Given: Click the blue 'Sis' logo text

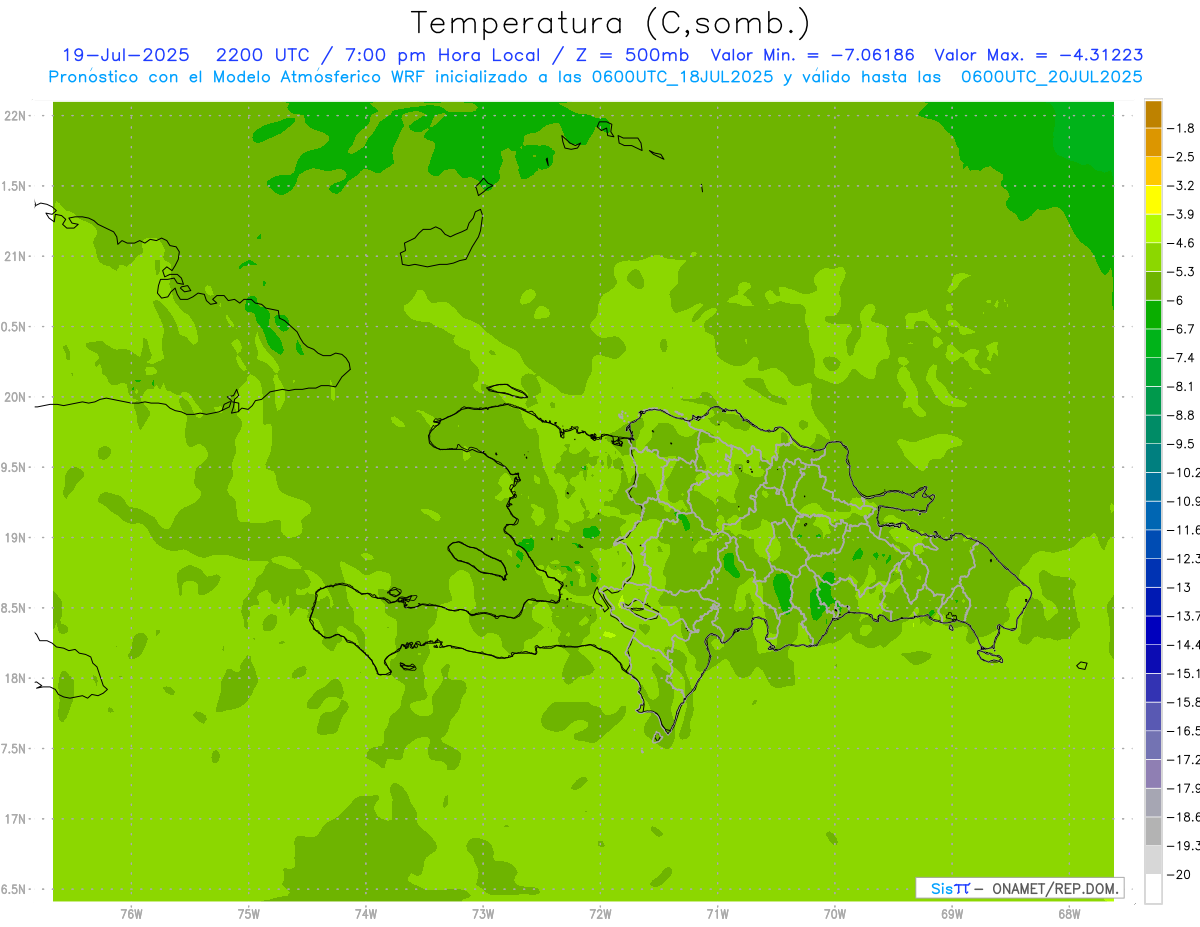Looking at the screenshot, I should click(940, 888).
